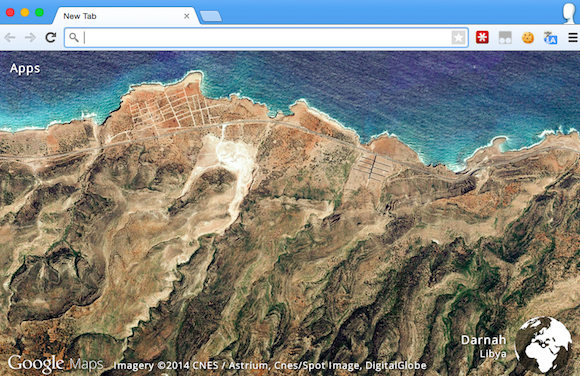Click the gray extension icon beside LastPass

[505, 37]
